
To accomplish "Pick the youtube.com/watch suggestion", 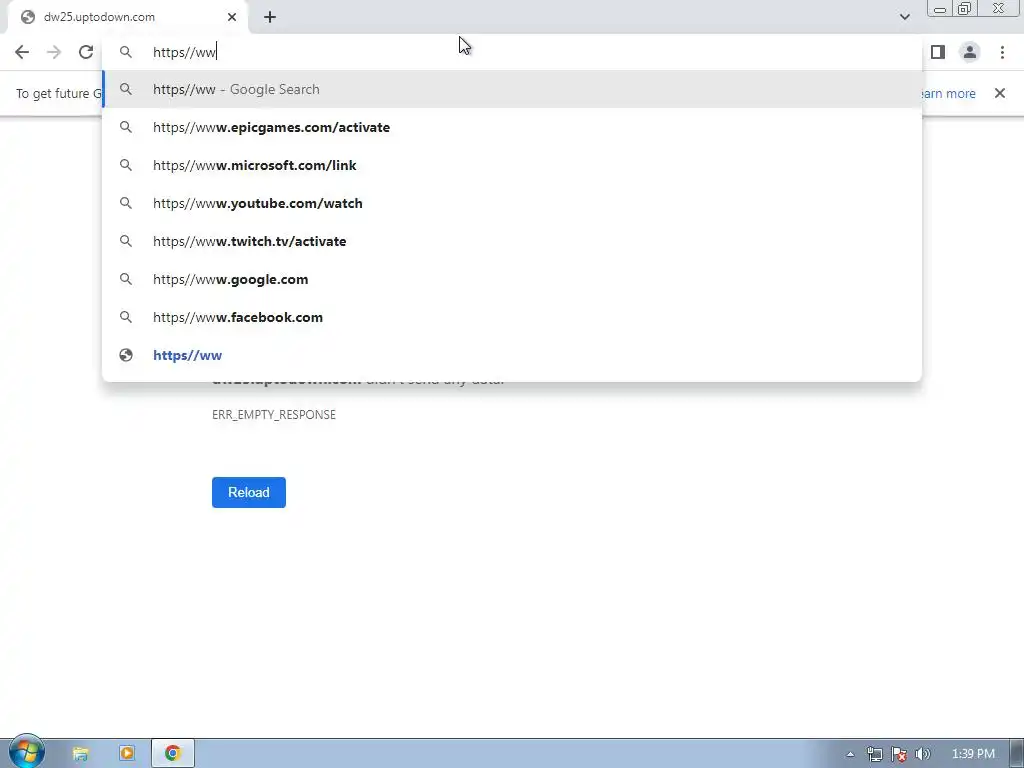I will pyautogui.click(x=512, y=203).
